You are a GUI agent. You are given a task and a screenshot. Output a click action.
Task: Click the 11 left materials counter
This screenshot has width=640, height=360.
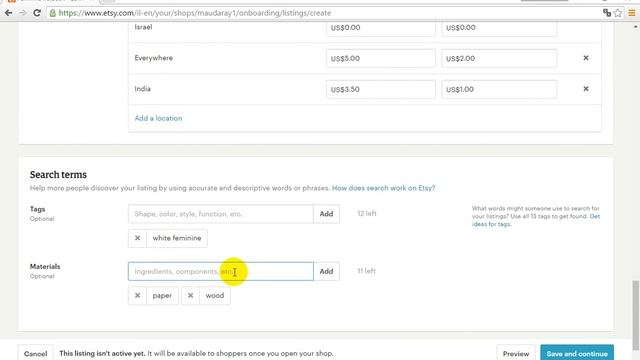(x=367, y=271)
